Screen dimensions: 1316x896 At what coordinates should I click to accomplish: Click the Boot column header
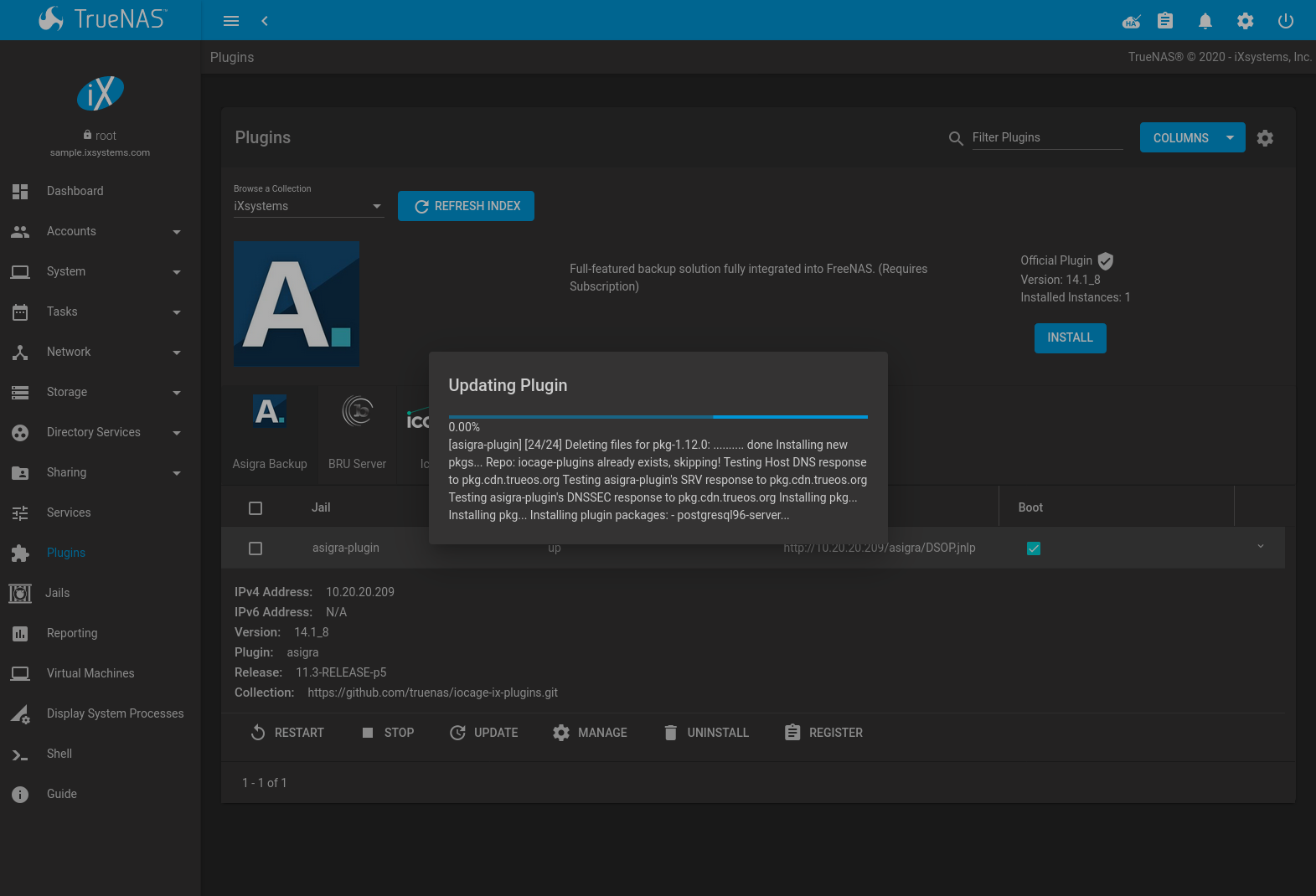tap(1030, 507)
